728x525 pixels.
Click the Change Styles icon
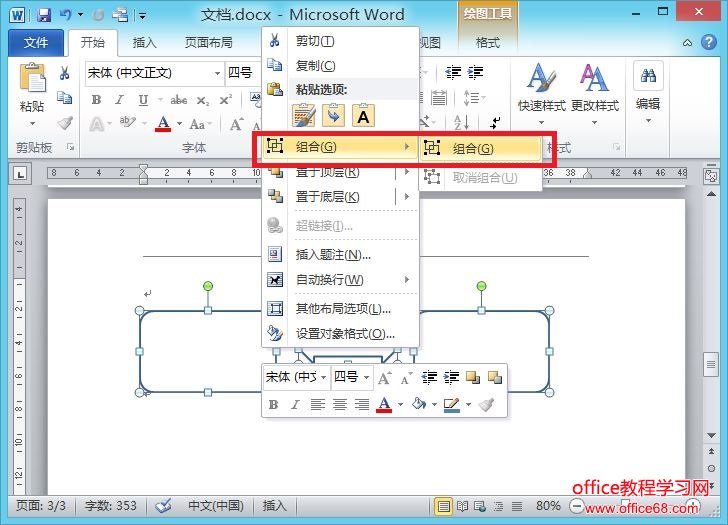click(594, 78)
